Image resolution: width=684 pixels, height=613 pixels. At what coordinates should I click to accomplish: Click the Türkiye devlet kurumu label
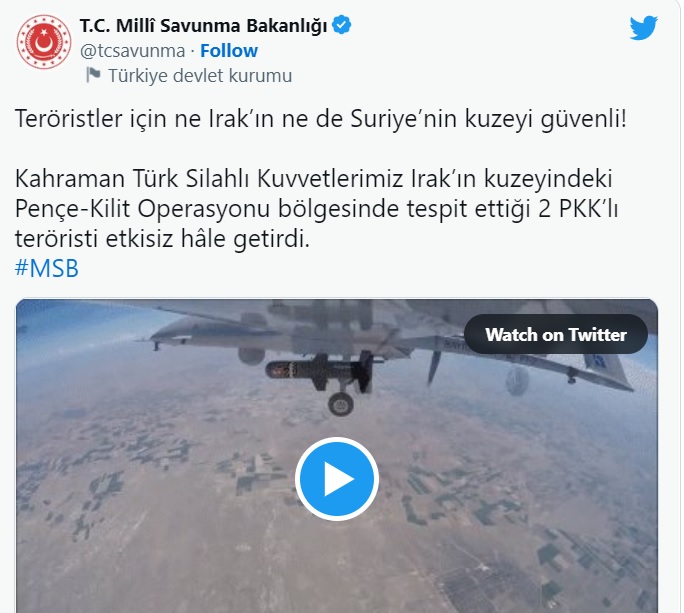[200, 75]
